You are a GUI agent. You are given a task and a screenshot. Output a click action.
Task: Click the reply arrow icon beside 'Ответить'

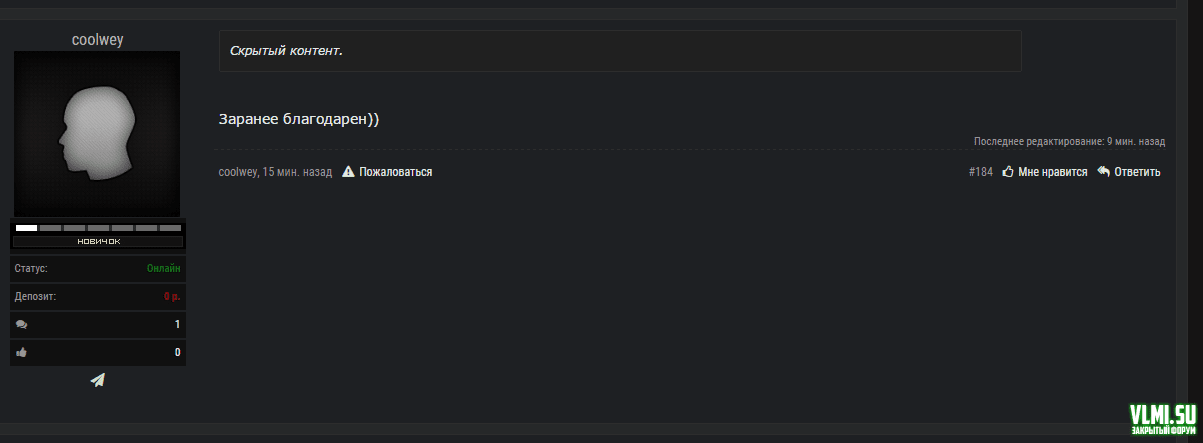1104,172
